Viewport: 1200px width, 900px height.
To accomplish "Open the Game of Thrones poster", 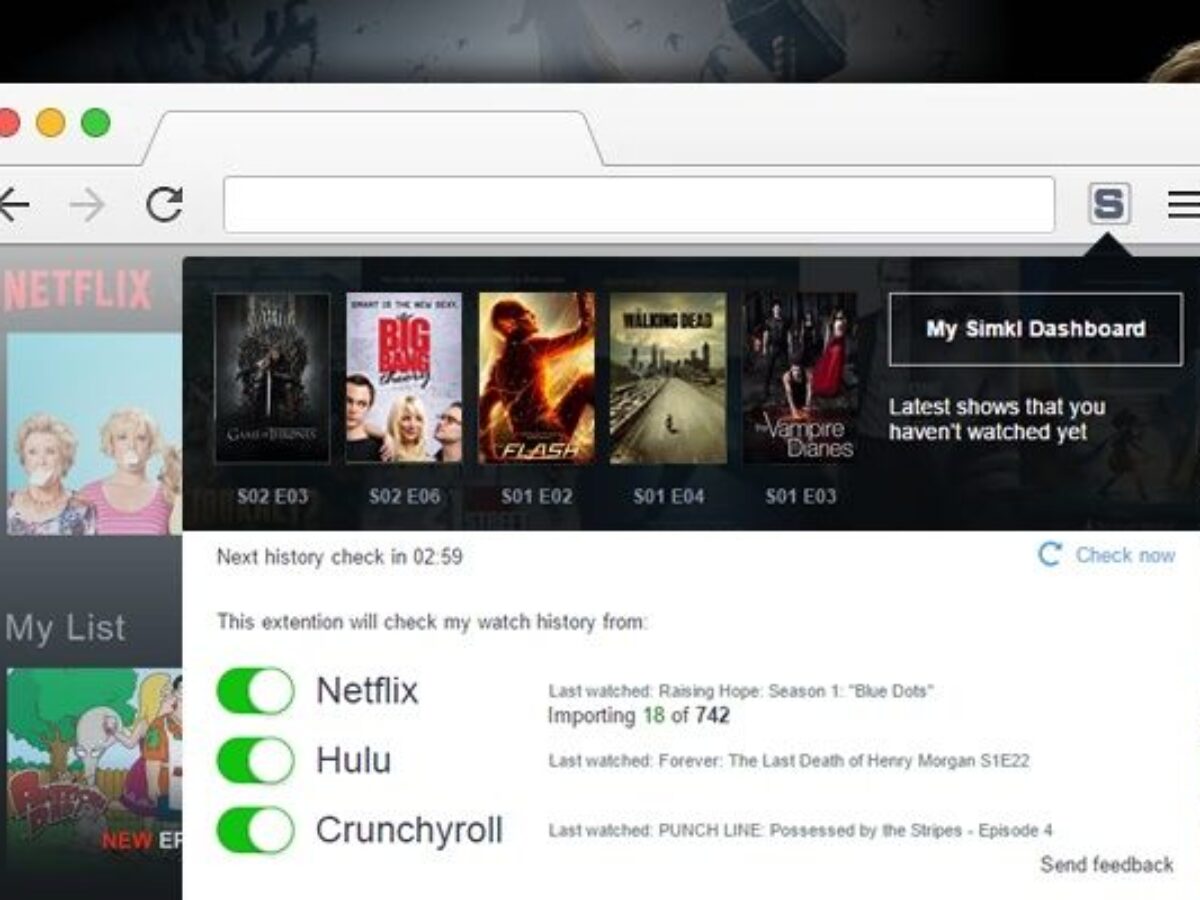I will [272, 378].
